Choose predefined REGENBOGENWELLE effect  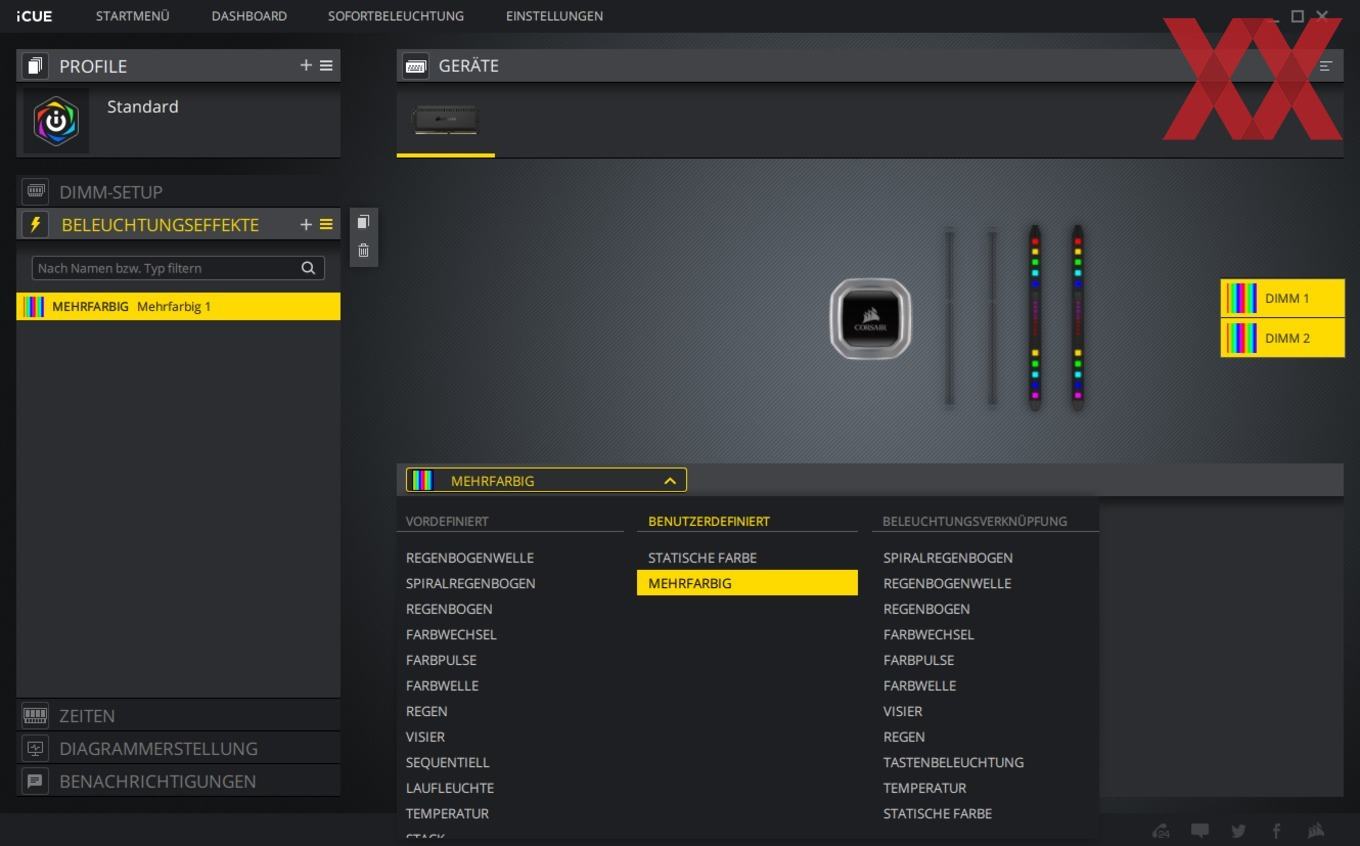(x=470, y=557)
